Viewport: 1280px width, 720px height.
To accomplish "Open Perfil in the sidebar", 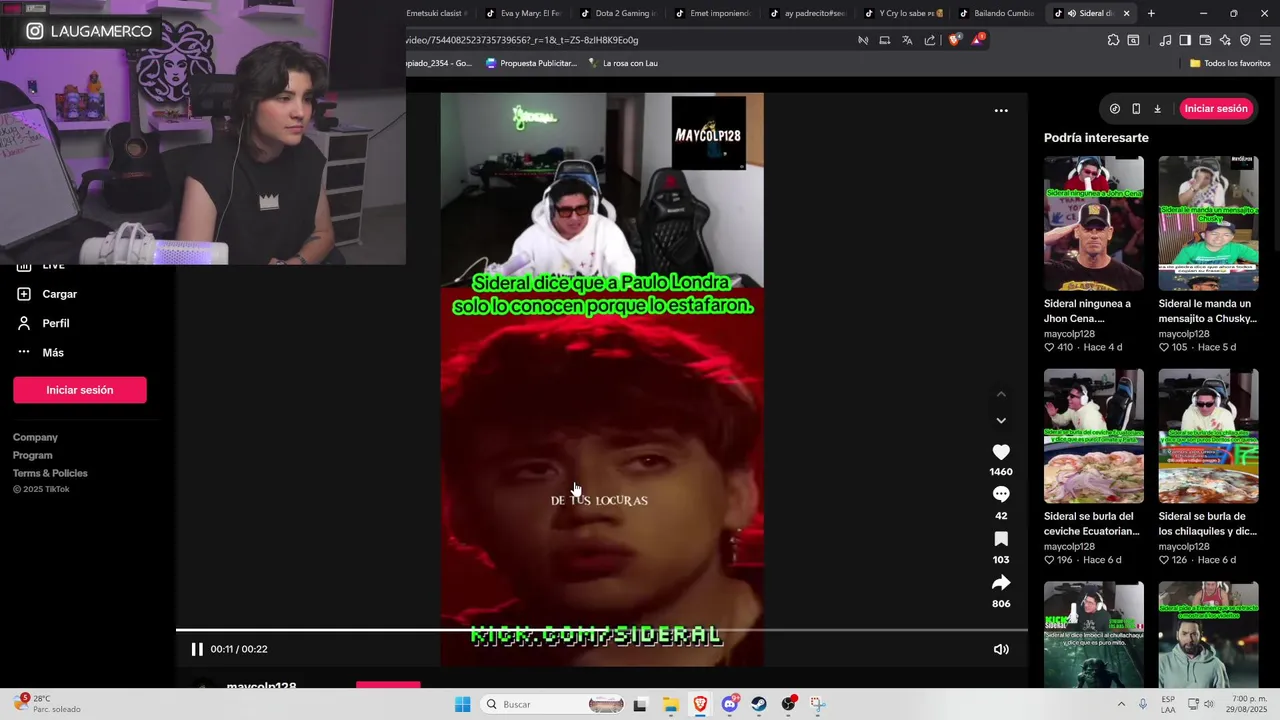I will tap(44, 323).
